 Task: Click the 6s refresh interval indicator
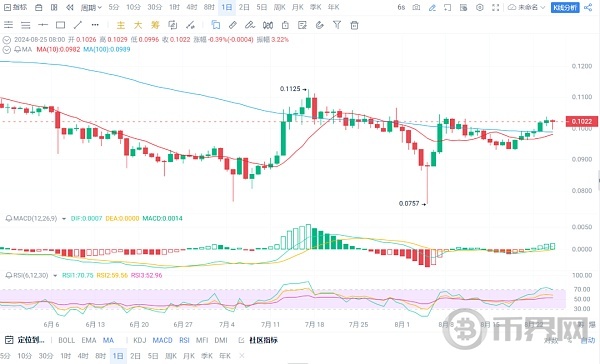pyautogui.click(x=401, y=7)
